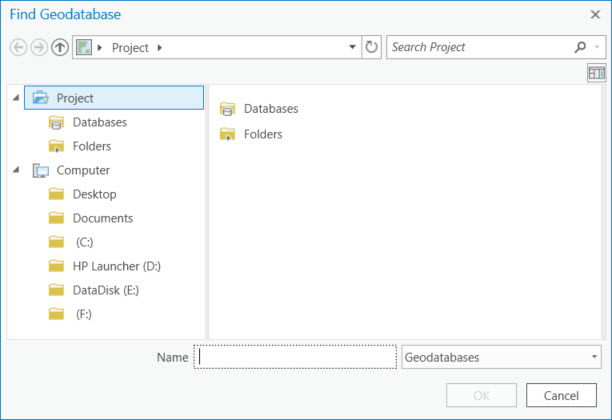The image size is (612, 420).
Task: Click the OK button
Action: 481,395
